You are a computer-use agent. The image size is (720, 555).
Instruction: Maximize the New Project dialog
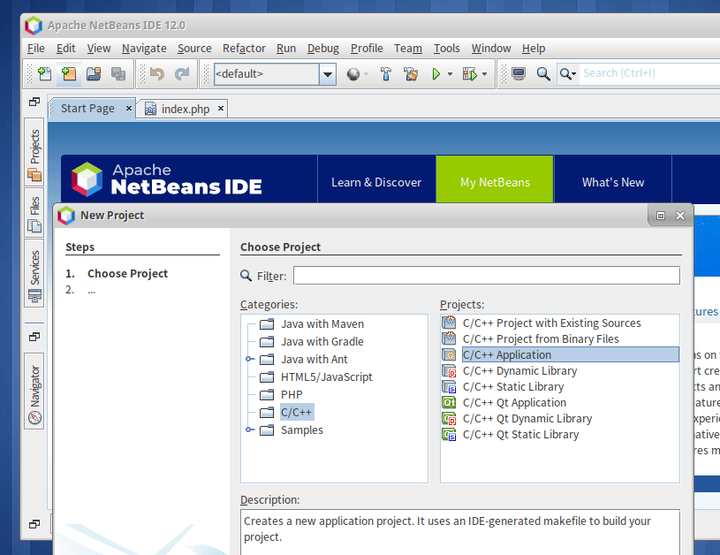[x=660, y=215]
